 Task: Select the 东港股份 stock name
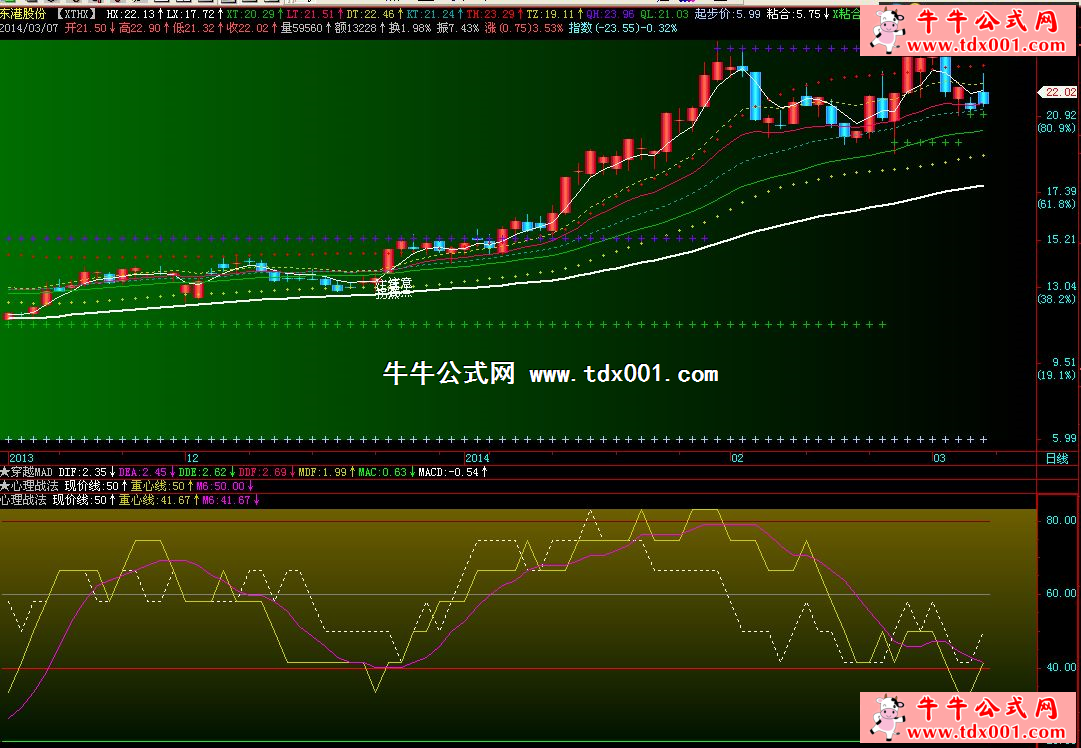click(24, 15)
